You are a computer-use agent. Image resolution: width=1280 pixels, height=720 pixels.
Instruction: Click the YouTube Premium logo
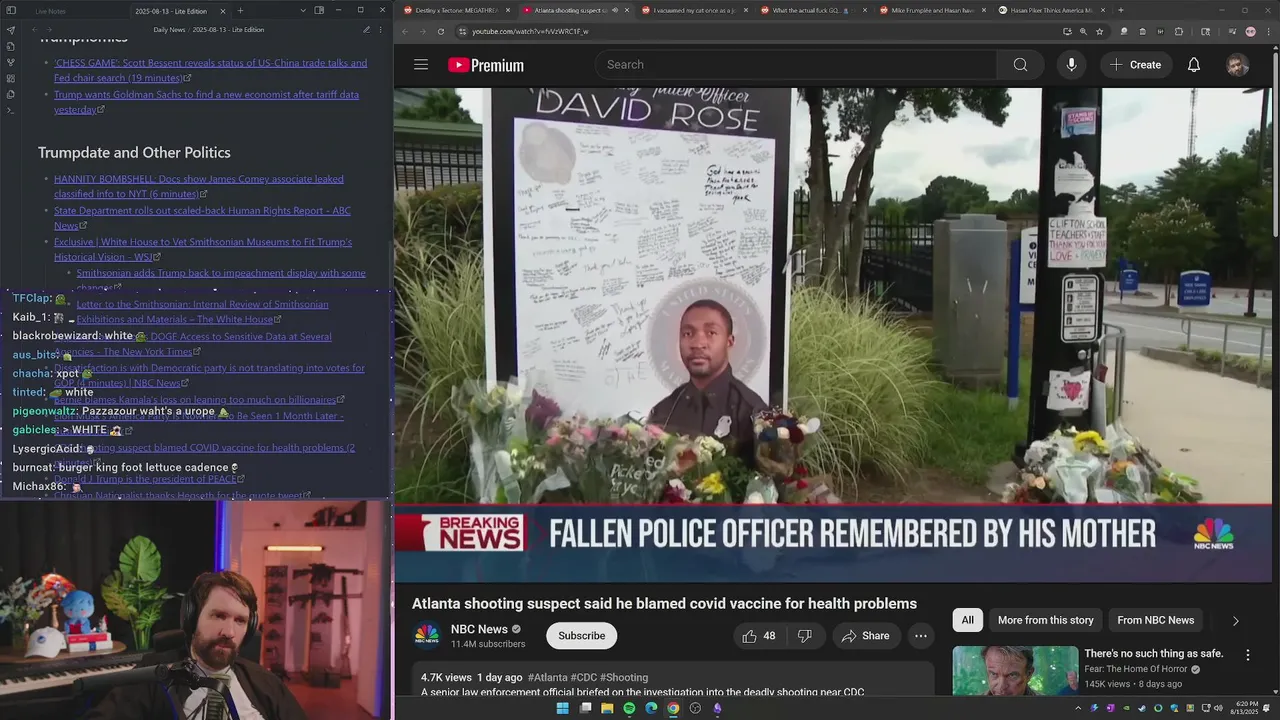click(x=486, y=65)
